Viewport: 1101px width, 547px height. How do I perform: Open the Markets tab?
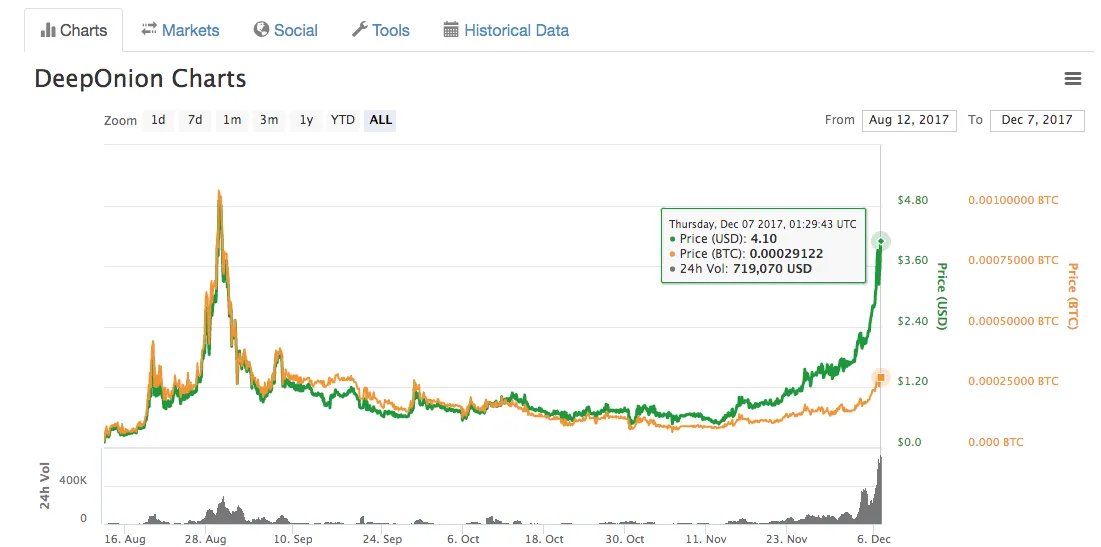click(x=180, y=30)
